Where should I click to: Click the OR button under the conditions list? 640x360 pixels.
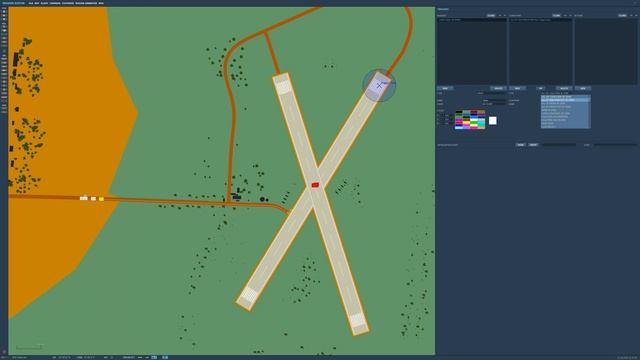[x=540, y=88]
